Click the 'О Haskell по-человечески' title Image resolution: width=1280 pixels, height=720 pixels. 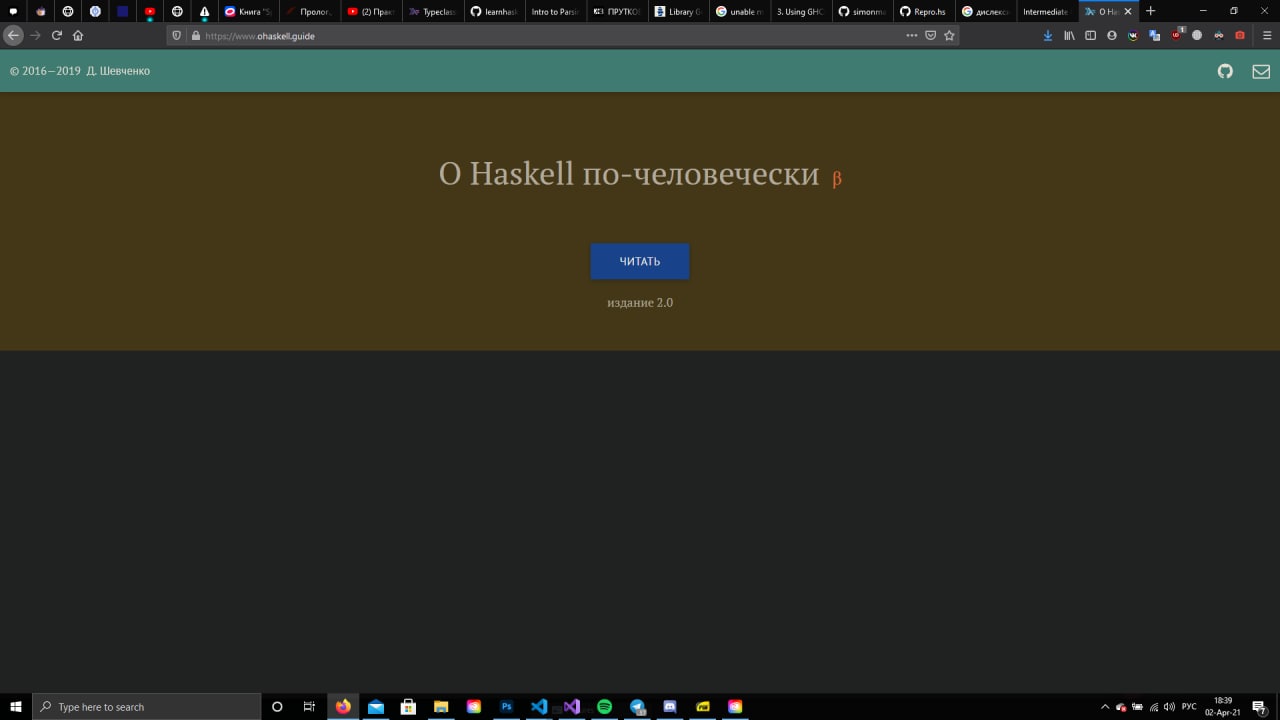(629, 174)
